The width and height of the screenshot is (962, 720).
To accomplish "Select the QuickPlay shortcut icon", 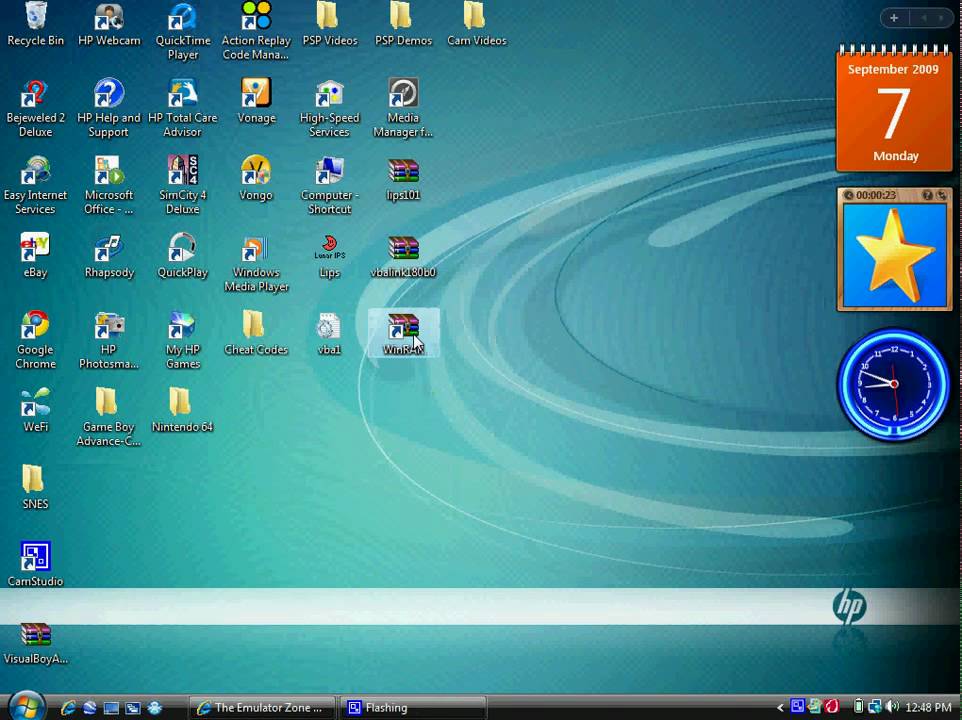I will (183, 256).
